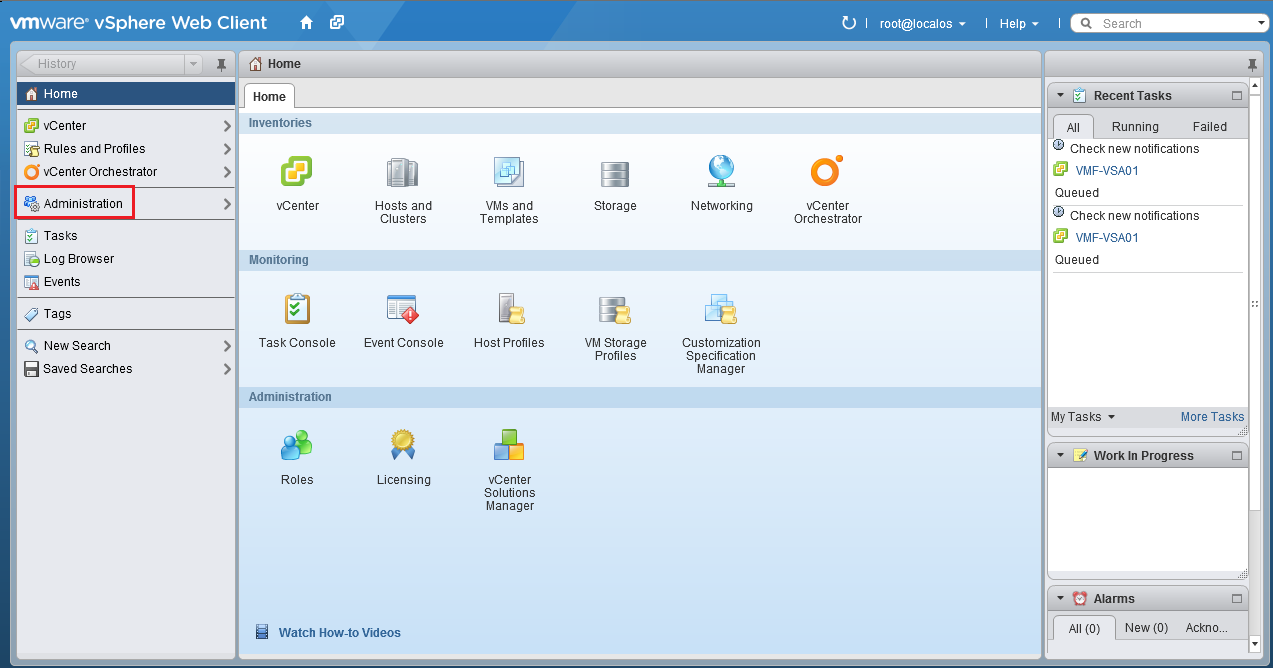Open the My Tasks dropdown
Screen dimensions: 1273x668
1082,417
